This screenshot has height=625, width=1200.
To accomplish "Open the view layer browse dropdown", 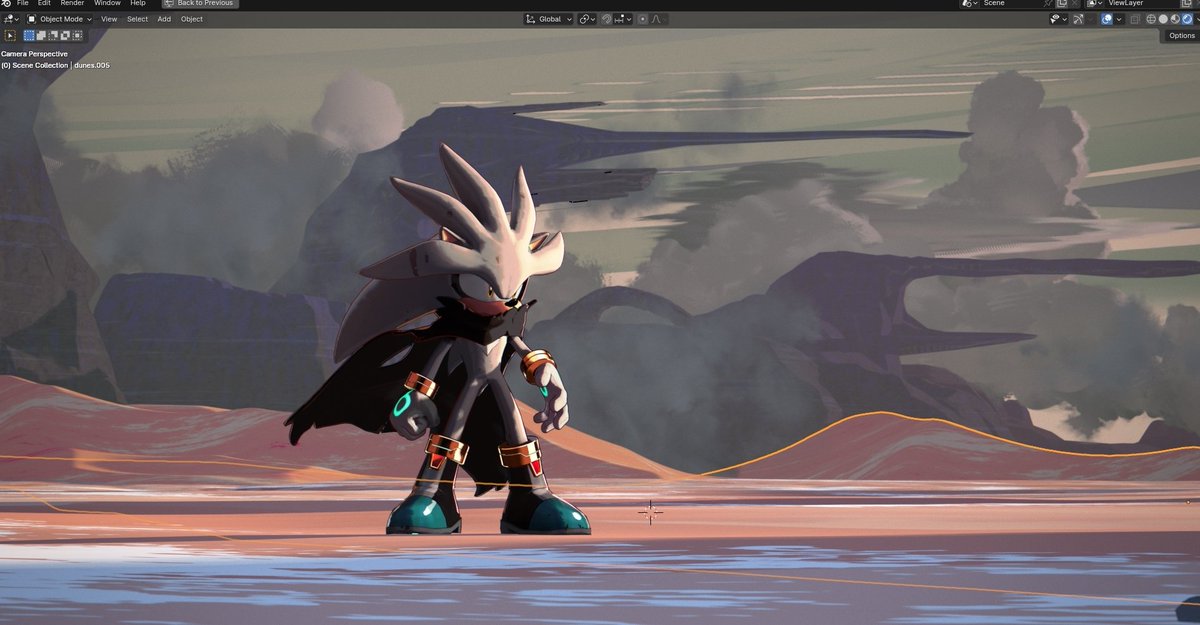I will pyautogui.click(x=1094, y=3).
